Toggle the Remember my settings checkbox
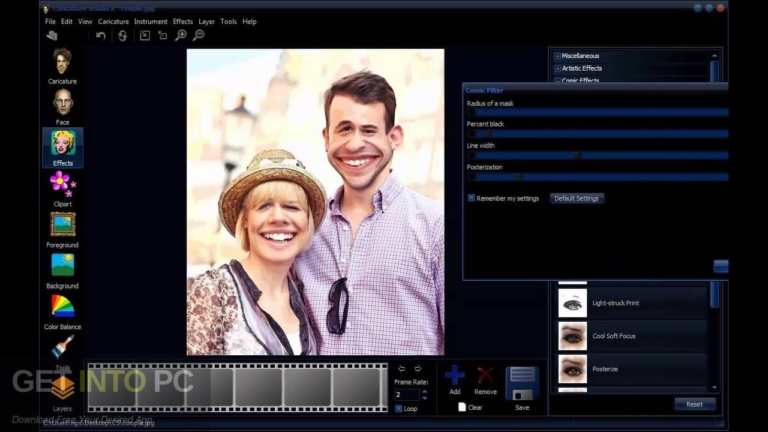This screenshot has width=768, height=432. [471, 198]
